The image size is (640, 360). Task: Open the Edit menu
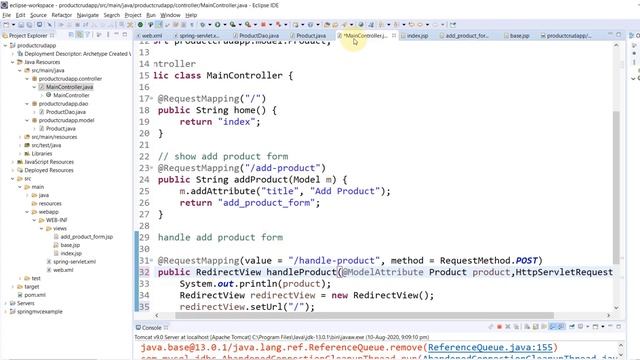click(20, 15)
